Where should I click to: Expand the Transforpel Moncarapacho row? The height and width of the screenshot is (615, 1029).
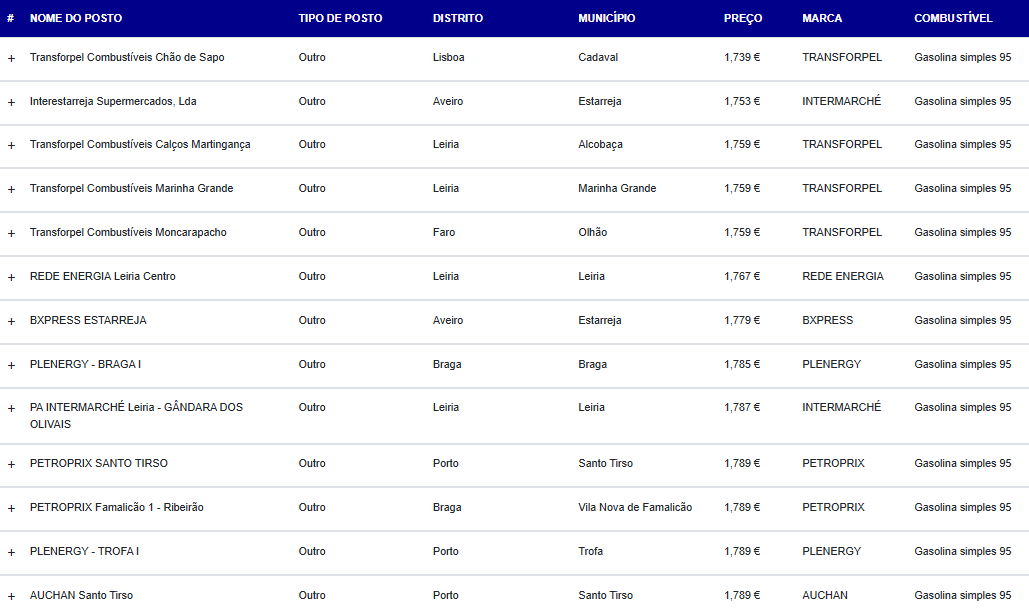point(11,234)
